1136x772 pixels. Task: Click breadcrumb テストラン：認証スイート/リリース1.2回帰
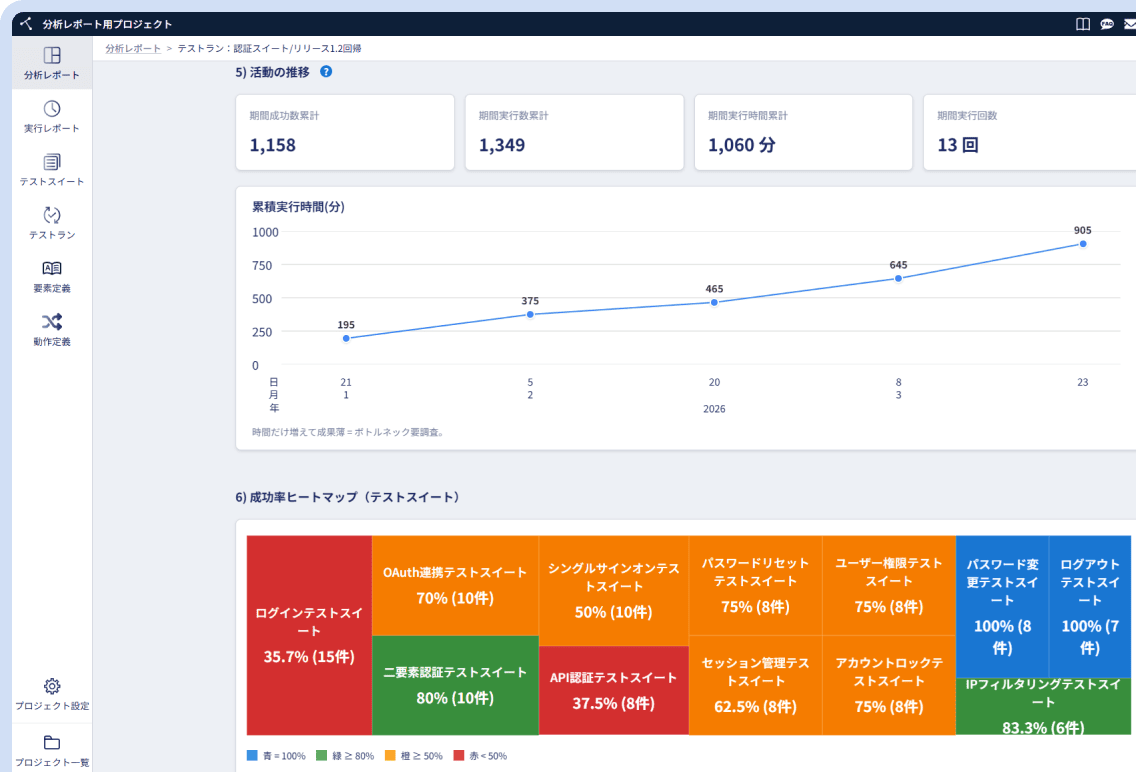(x=270, y=49)
